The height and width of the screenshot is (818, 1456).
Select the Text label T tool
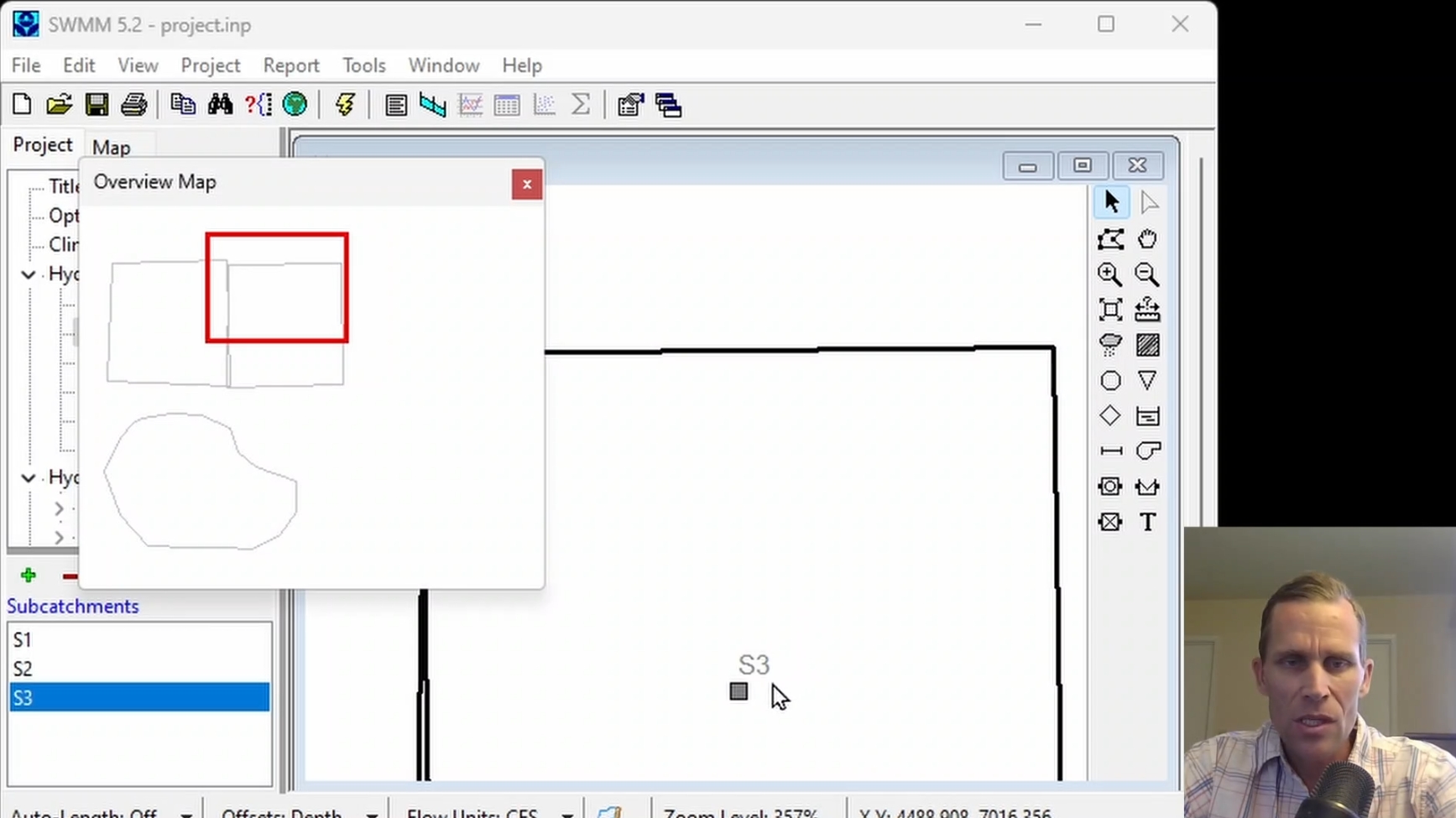click(x=1147, y=522)
